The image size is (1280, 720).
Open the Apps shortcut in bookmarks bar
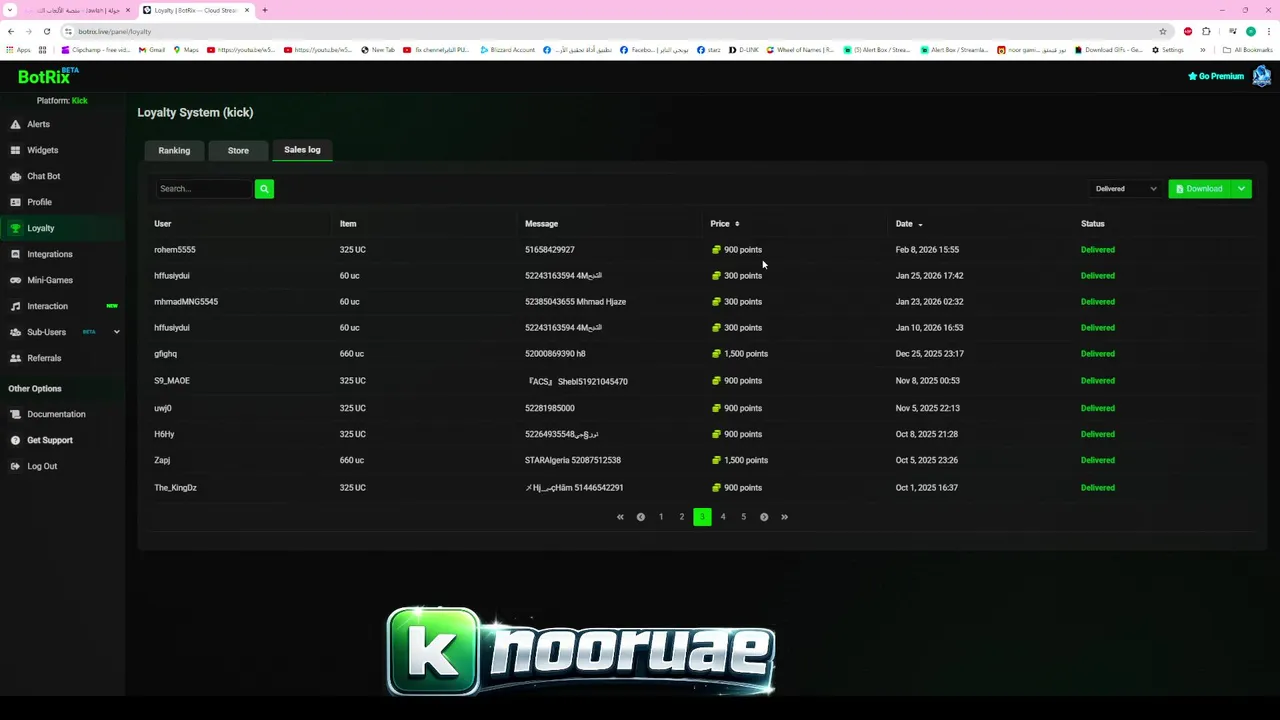click(20, 50)
